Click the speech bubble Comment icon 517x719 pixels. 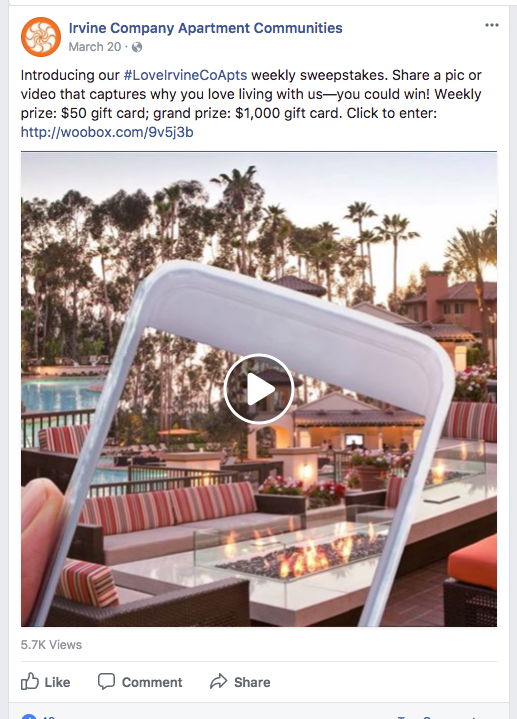point(106,681)
